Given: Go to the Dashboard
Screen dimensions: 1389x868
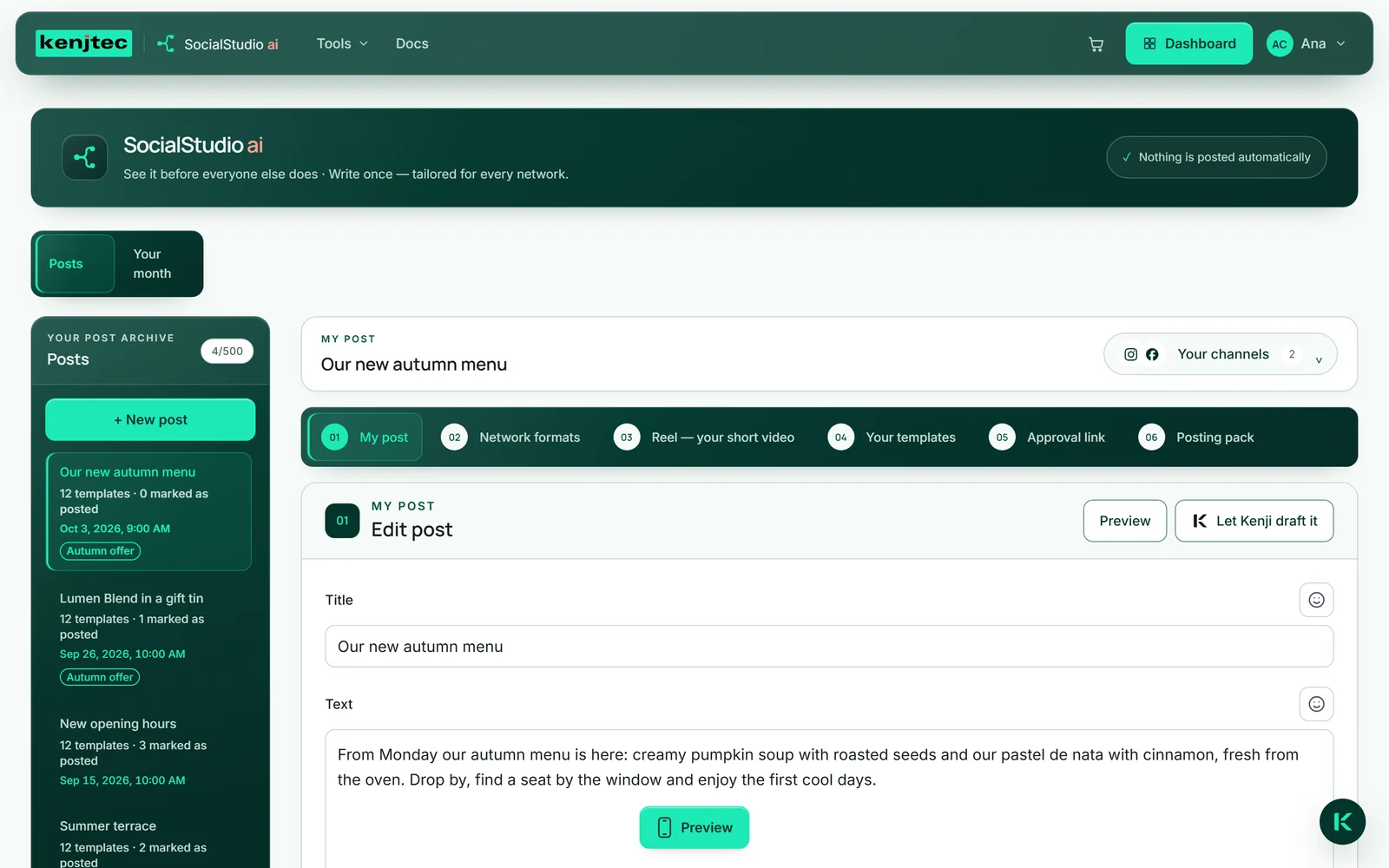Looking at the screenshot, I should tap(1188, 43).
